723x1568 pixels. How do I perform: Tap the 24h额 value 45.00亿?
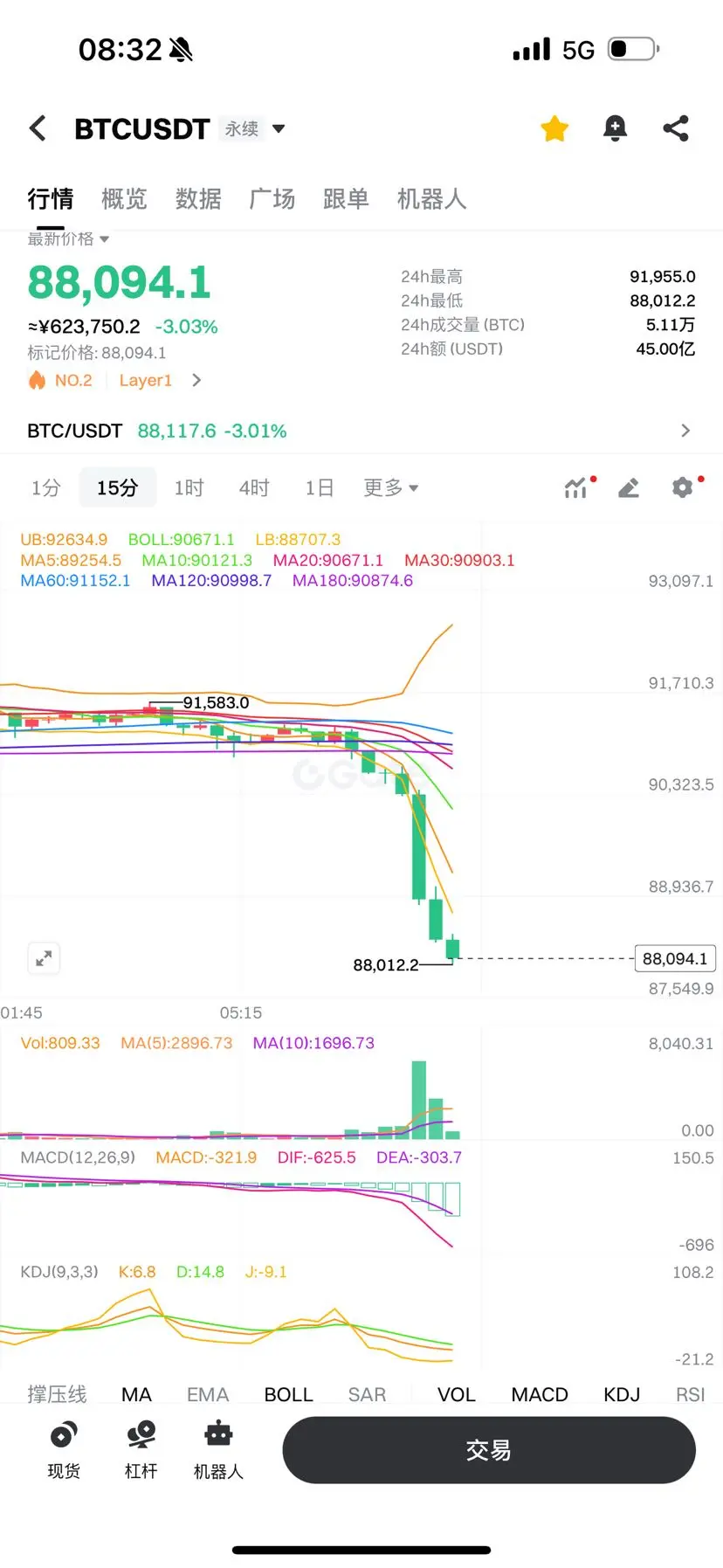click(665, 349)
